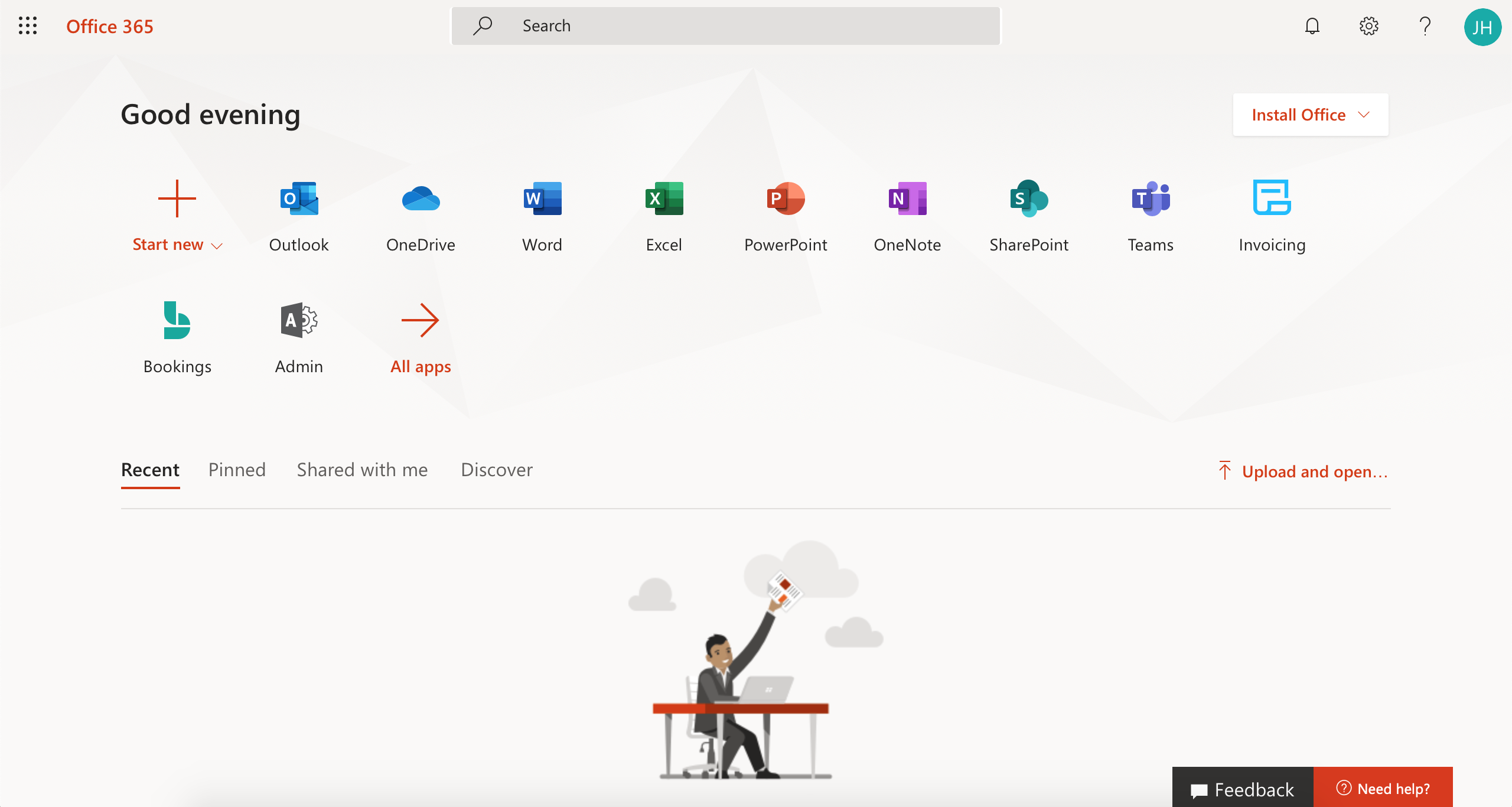Launch Microsoft Teams

point(1151,216)
